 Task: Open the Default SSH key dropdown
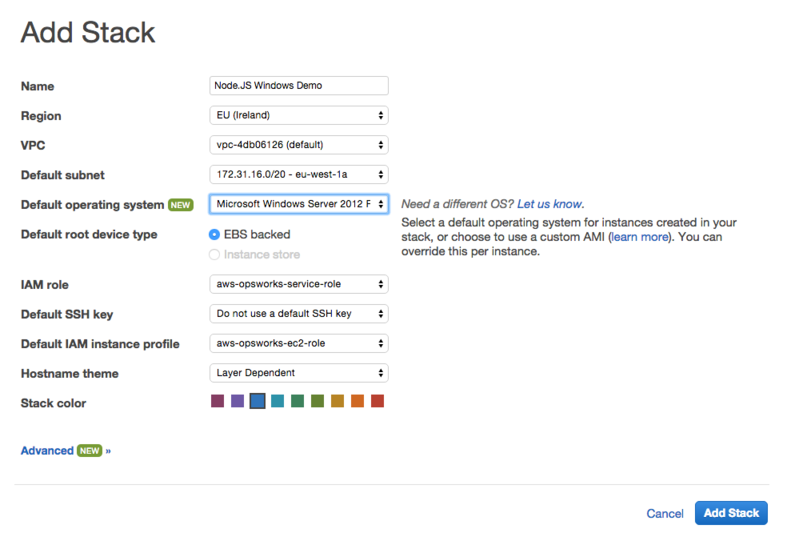click(299, 314)
